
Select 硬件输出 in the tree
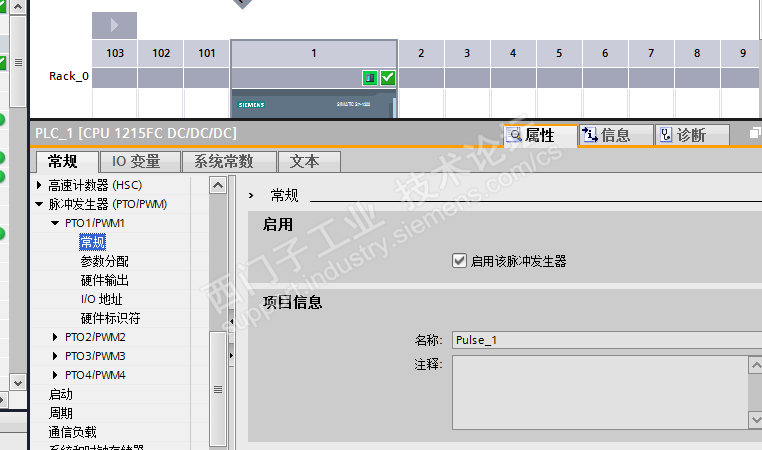pyautogui.click(x=104, y=280)
